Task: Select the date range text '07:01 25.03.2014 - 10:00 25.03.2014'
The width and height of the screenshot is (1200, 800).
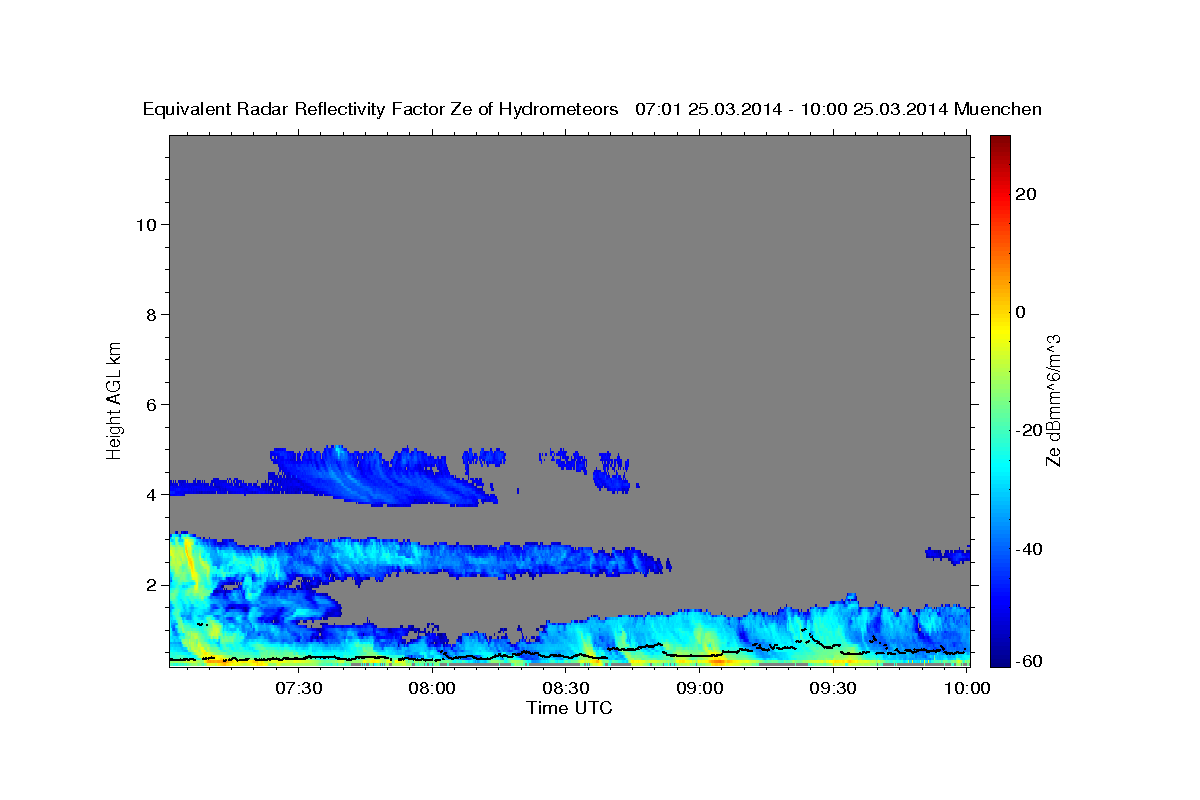Action: 792,109
